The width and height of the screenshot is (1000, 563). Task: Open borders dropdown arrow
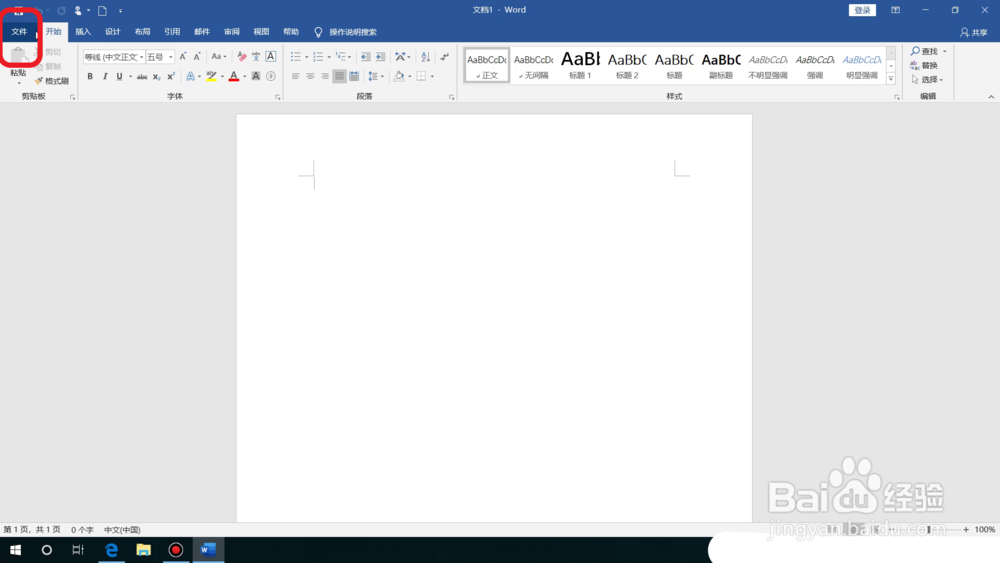pyautogui.click(x=432, y=77)
